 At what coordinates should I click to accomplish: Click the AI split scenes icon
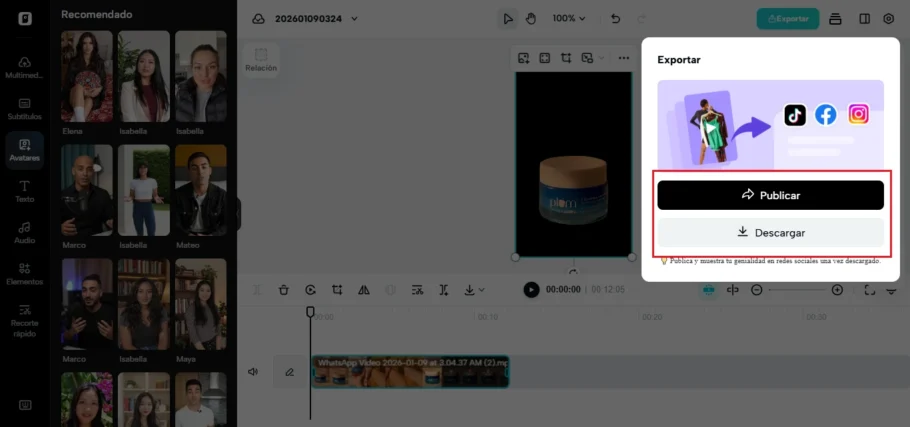[444, 290]
